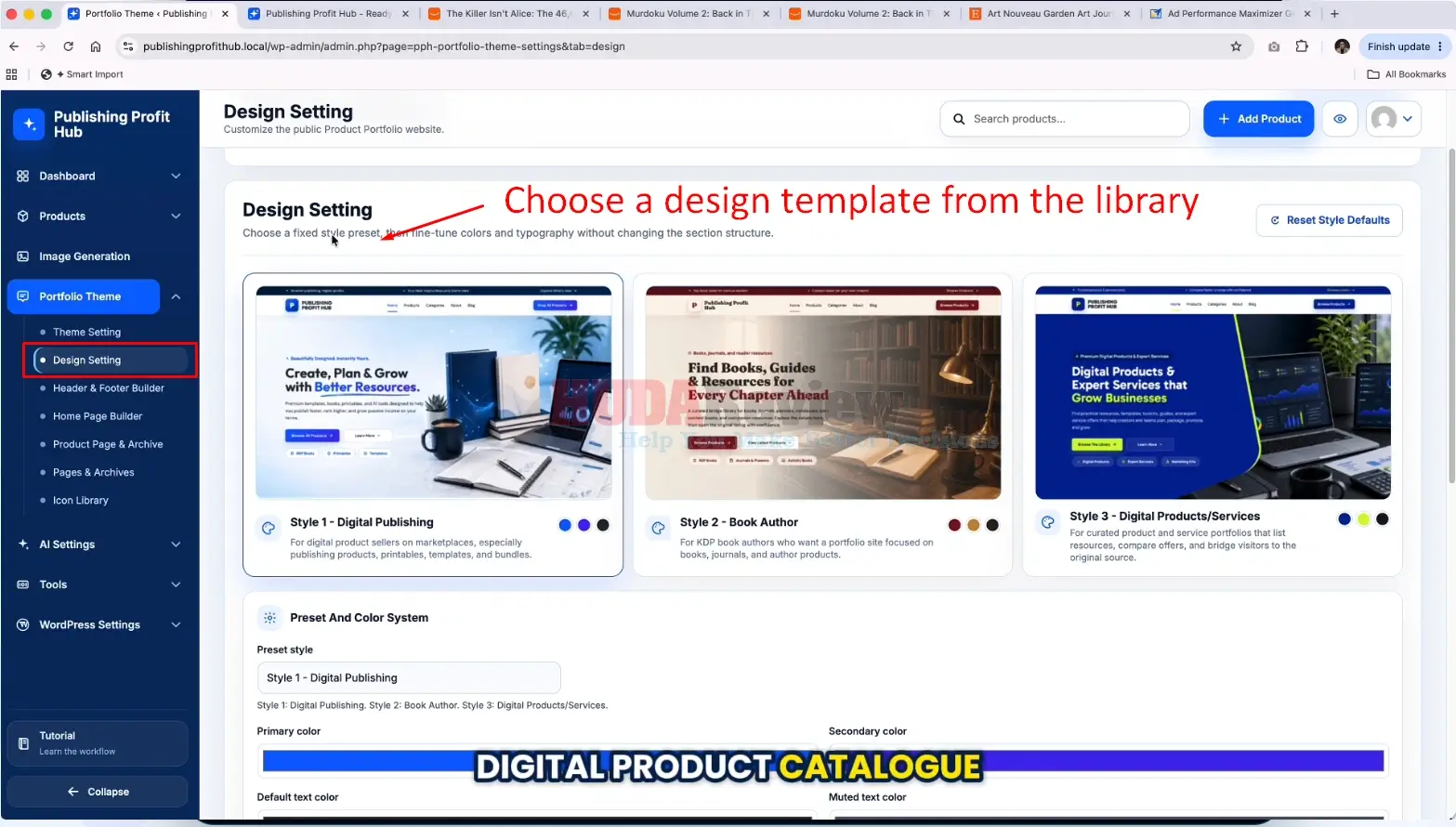The height and width of the screenshot is (827, 1456).
Task: Click the search magnifier icon
Action: tap(959, 119)
